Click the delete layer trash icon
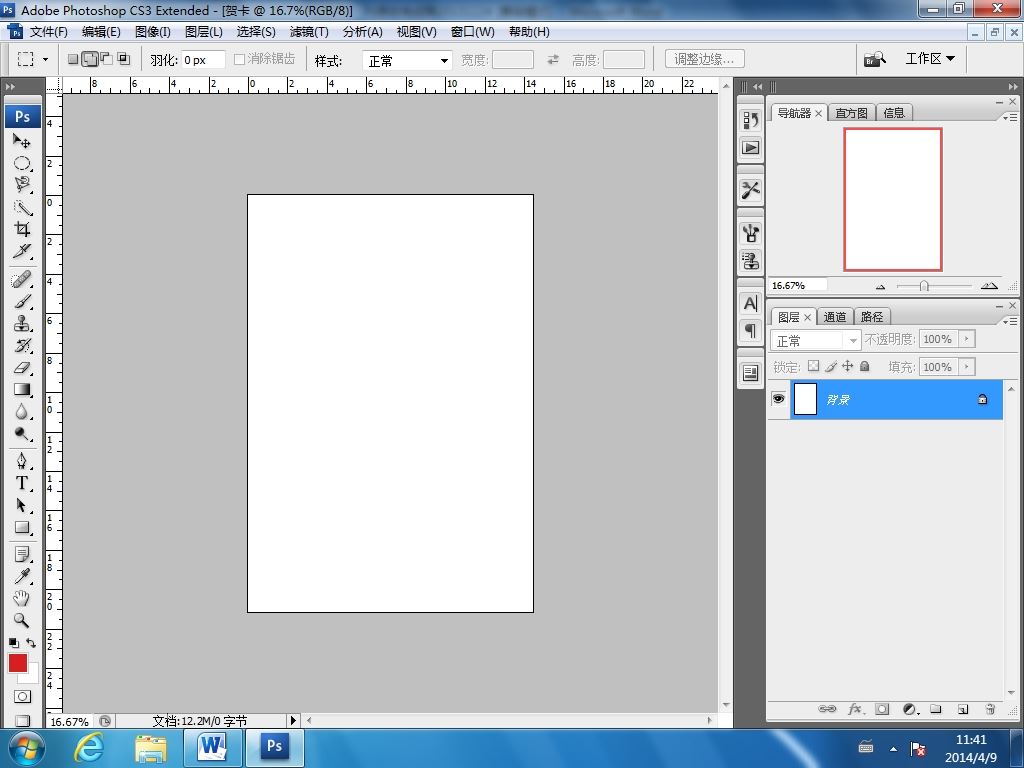The image size is (1024, 768). click(990, 709)
